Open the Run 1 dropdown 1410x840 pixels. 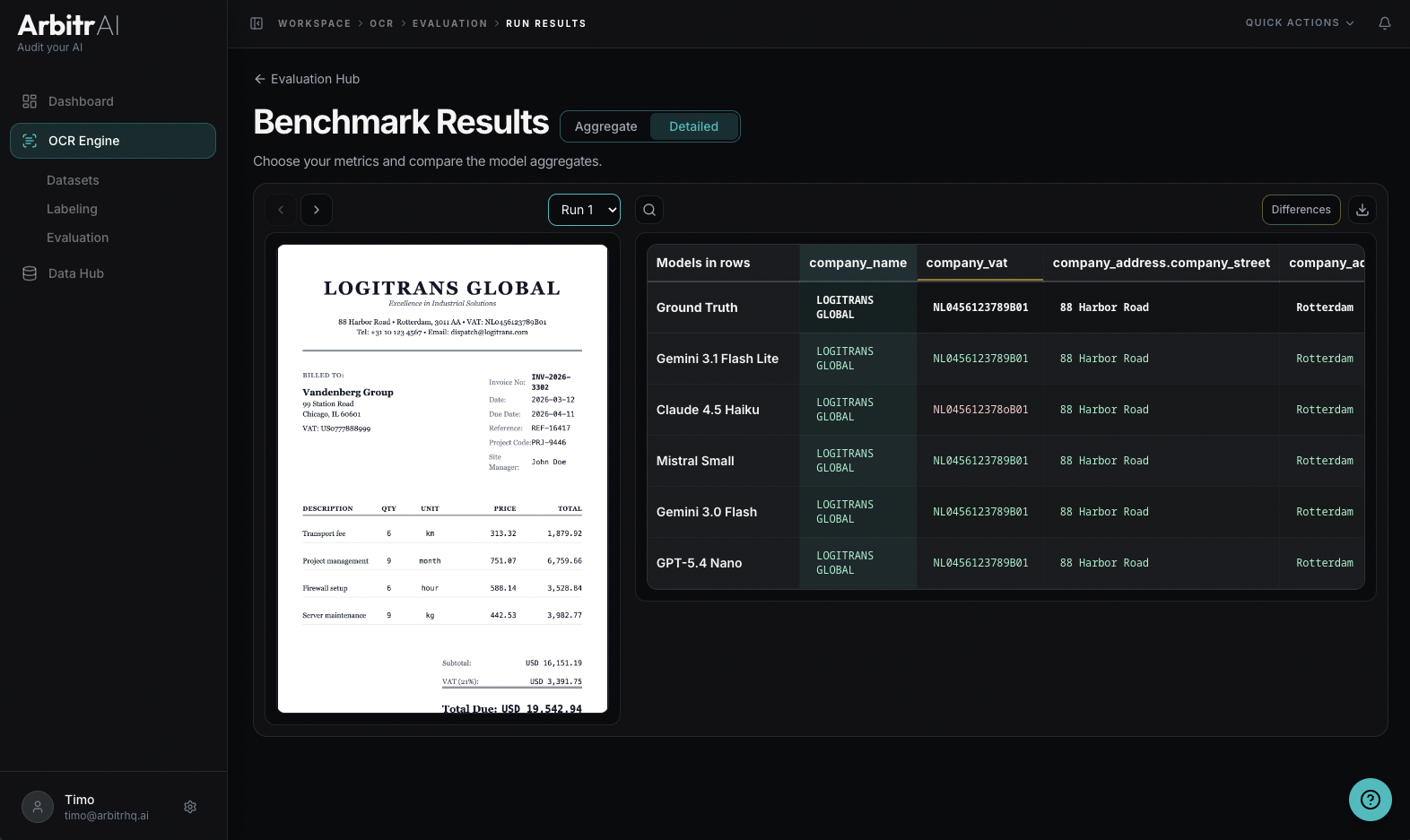[x=584, y=210]
